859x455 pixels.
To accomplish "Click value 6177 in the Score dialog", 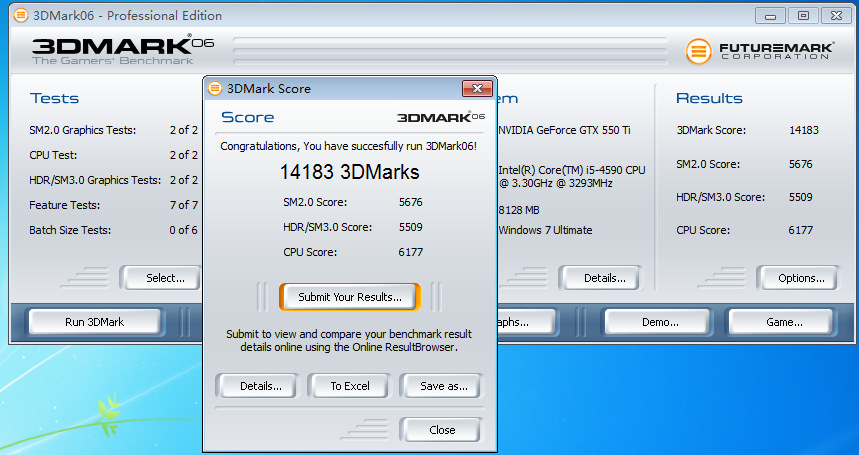I will tap(410, 252).
